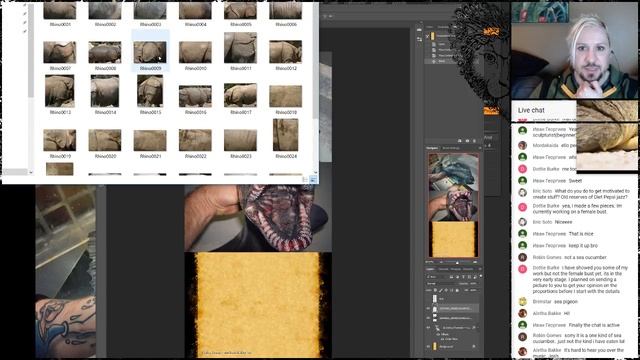Switch file browser to large thumbnails view icon
Viewport: 640px width, 360px height.
(x=313, y=179)
